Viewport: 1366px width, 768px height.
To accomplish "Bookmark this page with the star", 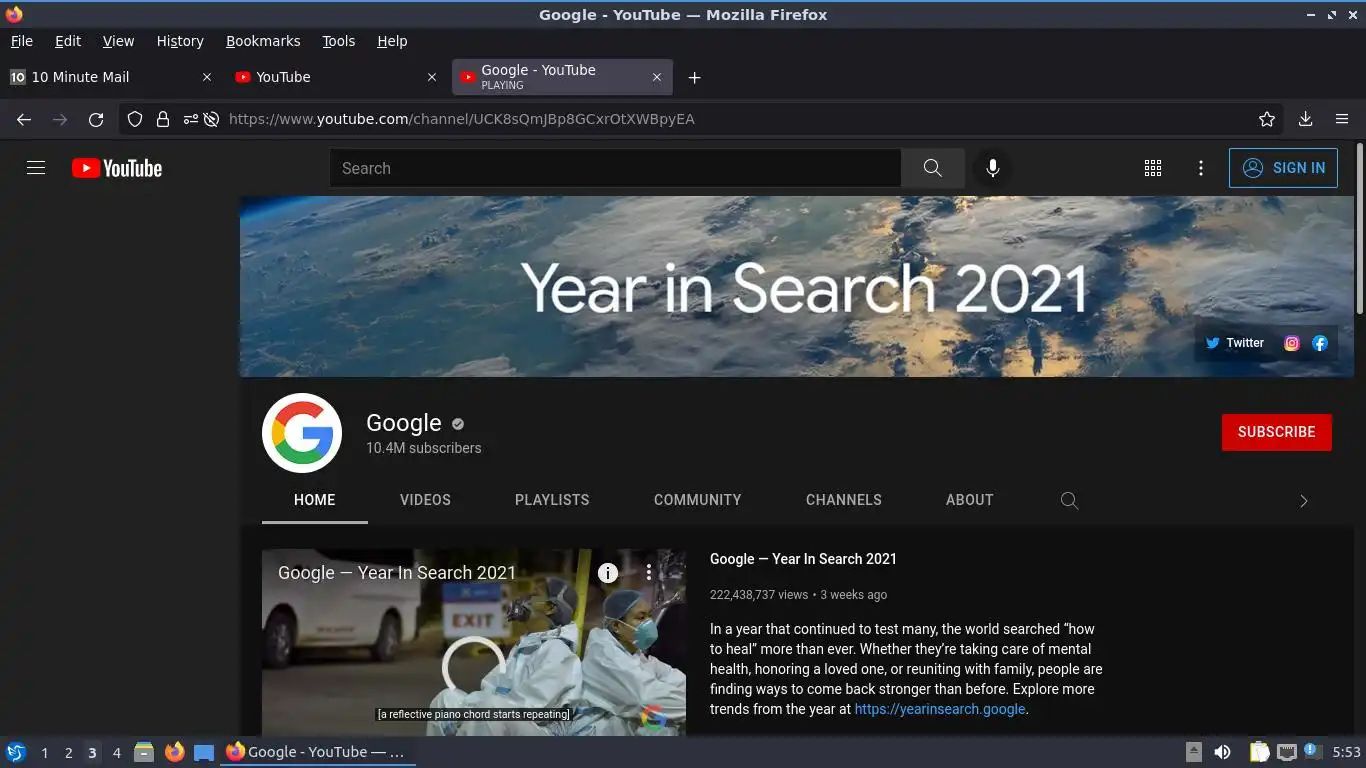I will click(1267, 119).
